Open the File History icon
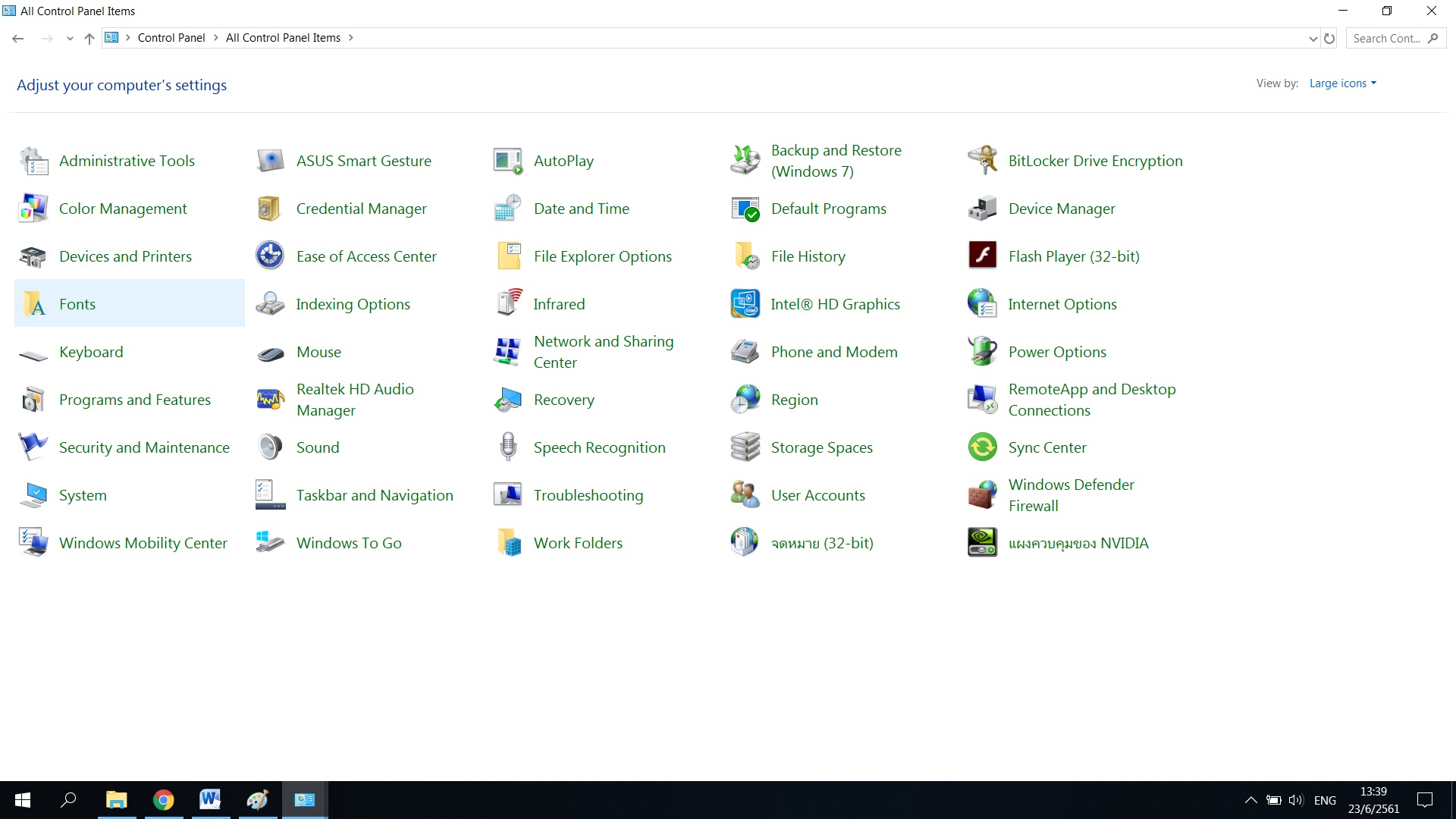 [x=745, y=256]
